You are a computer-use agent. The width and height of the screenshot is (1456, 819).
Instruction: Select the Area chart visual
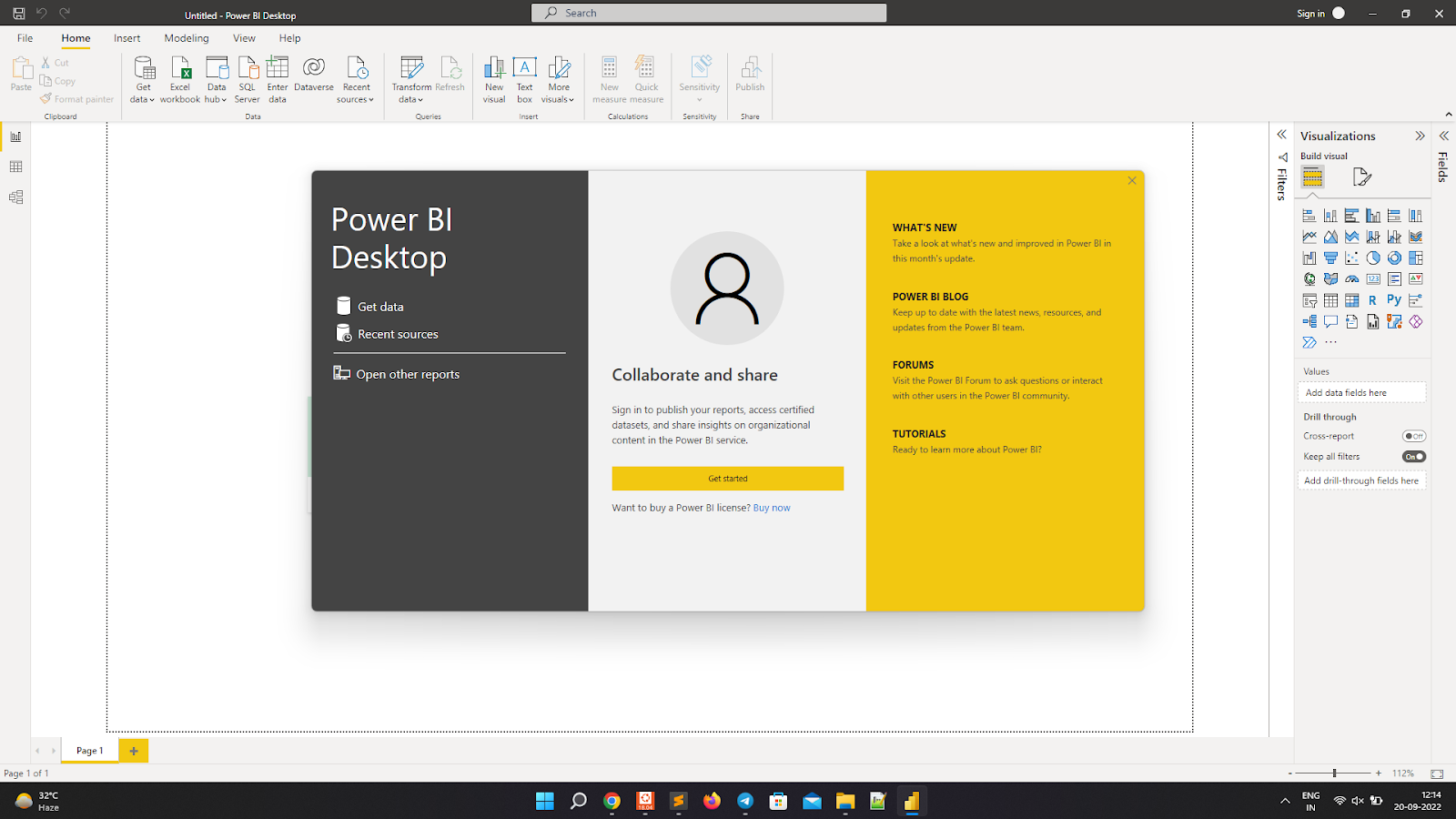click(1330, 237)
